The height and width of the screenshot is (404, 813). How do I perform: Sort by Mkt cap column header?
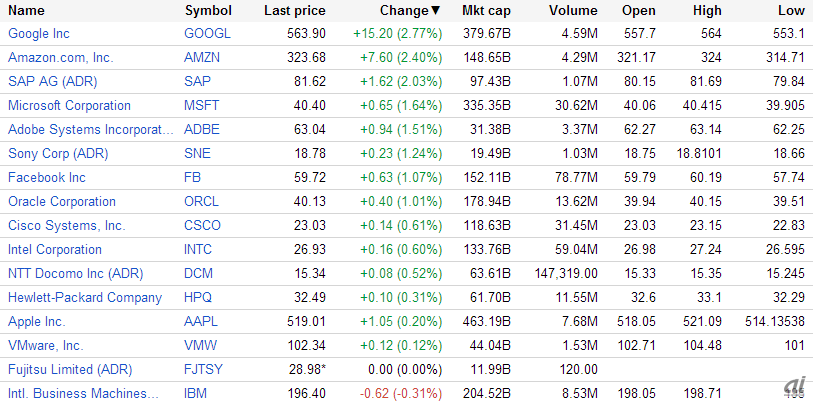pyautogui.click(x=485, y=10)
